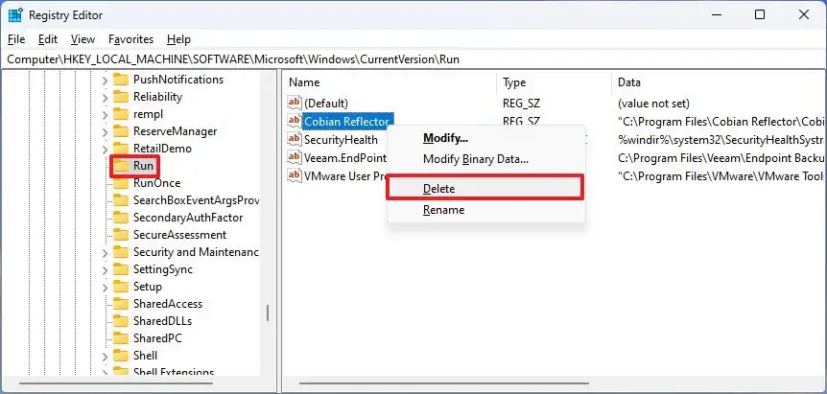Viewport: 827px width, 394px height.
Task: Click the SecureAssessment folder icon
Action: pos(121,235)
